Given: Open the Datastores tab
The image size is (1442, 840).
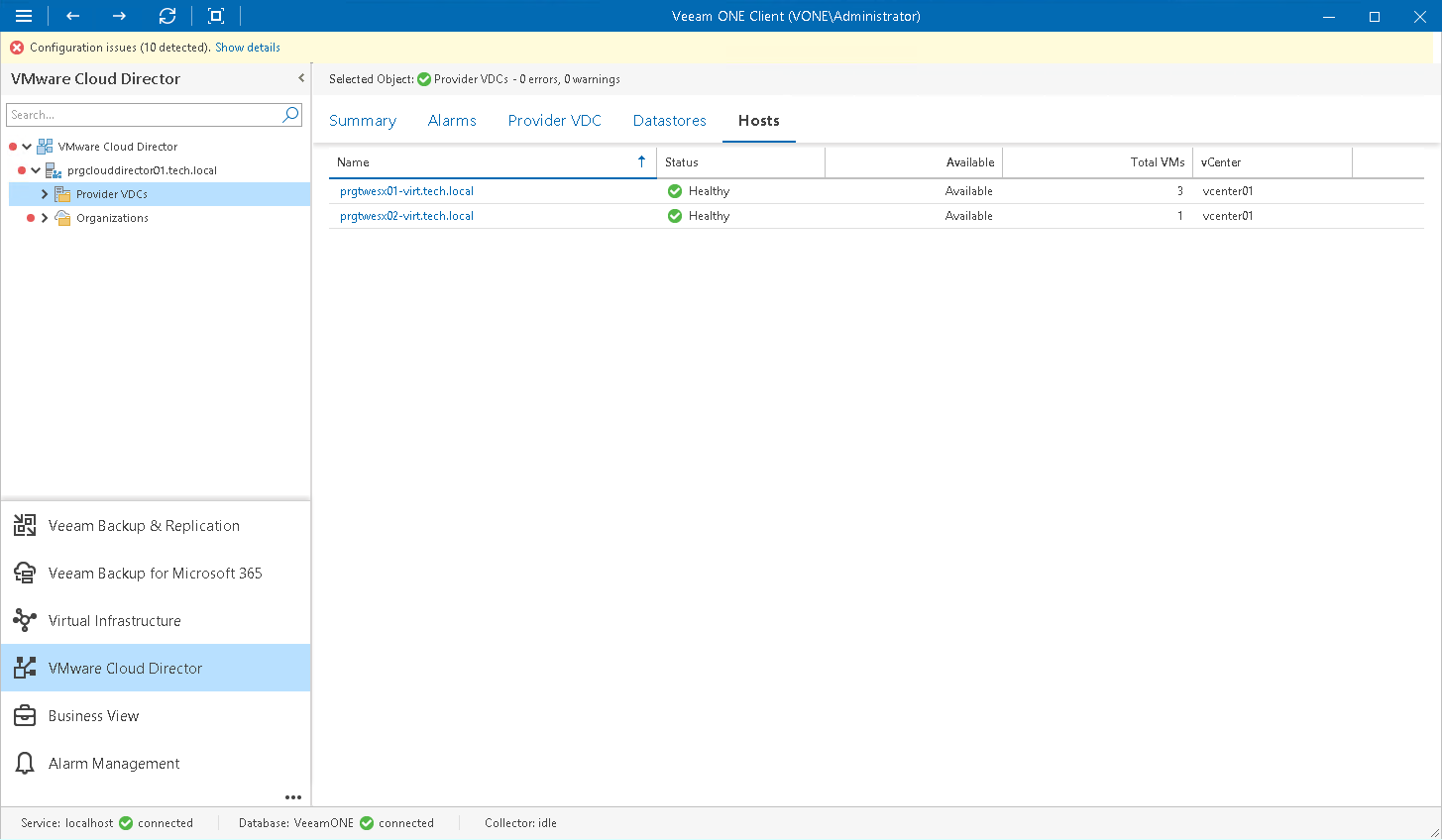Looking at the screenshot, I should pos(670,121).
